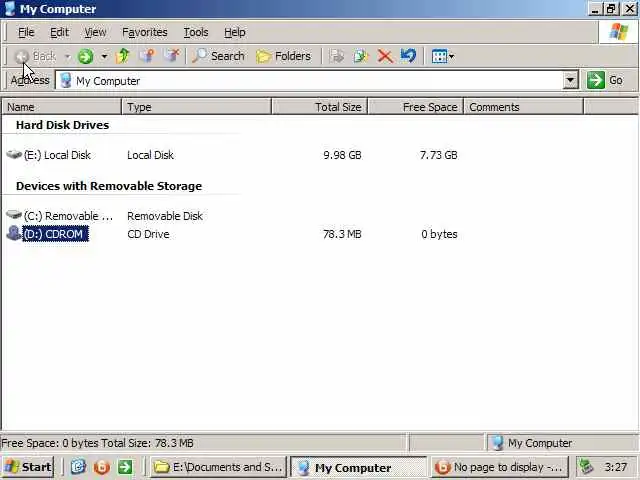The width and height of the screenshot is (640, 480).
Task: Launch blue Internet Explorer quick launch icon
Action: point(78,467)
